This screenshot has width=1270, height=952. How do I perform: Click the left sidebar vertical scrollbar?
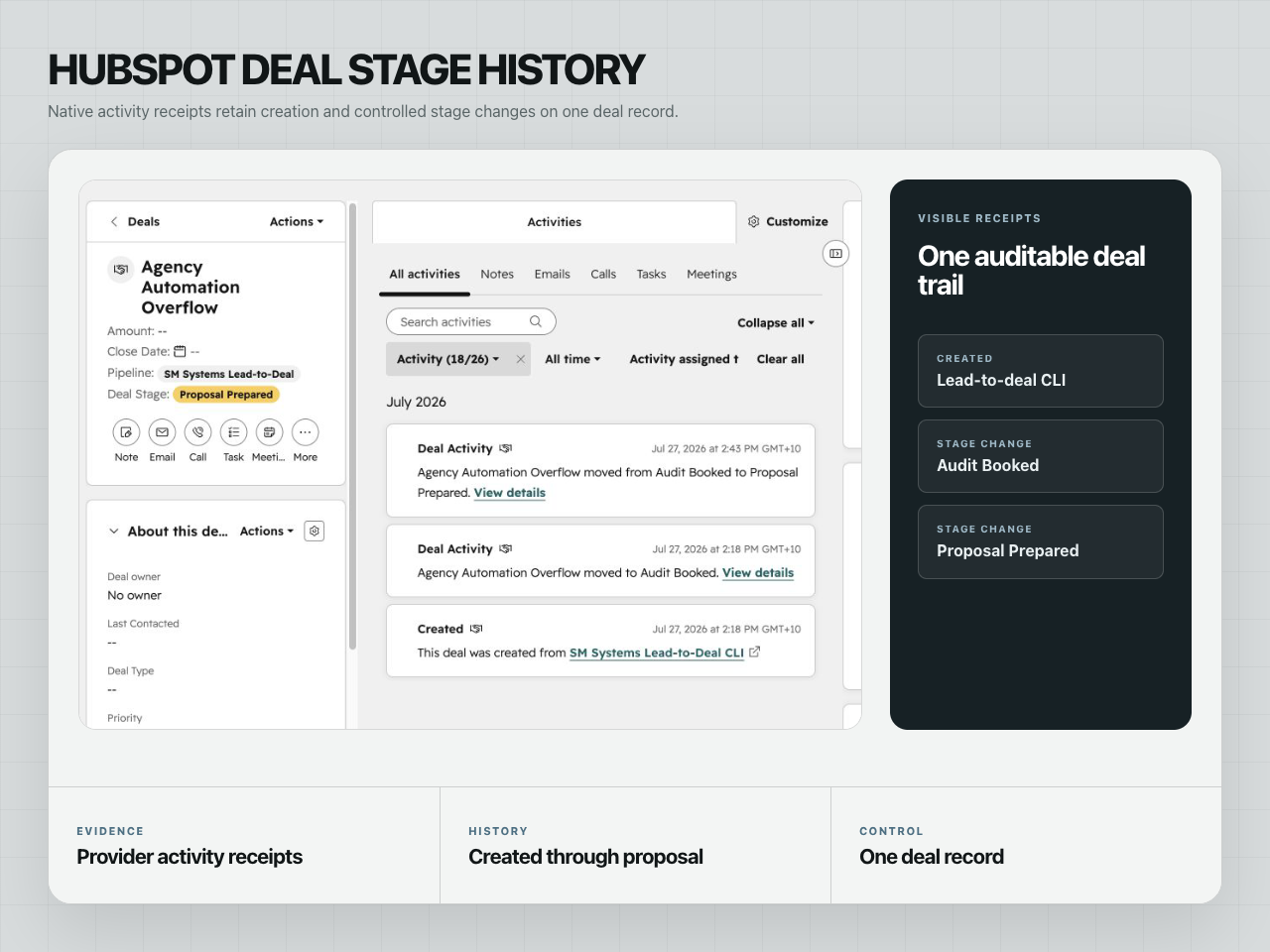pos(352,426)
